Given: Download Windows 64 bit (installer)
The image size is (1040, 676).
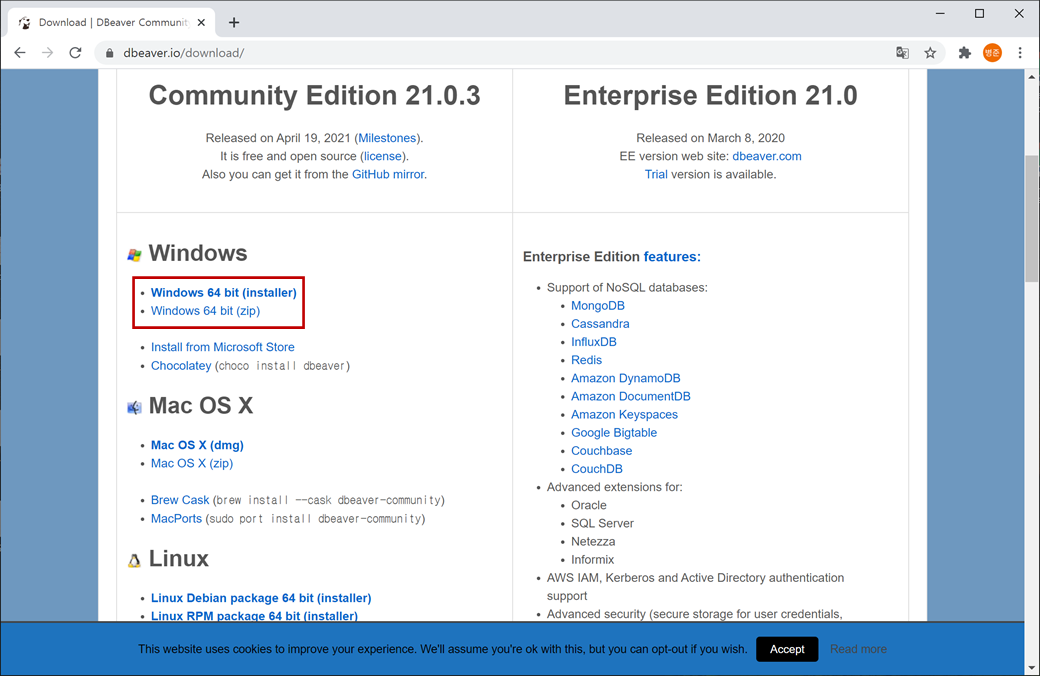Looking at the screenshot, I should (224, 293).
